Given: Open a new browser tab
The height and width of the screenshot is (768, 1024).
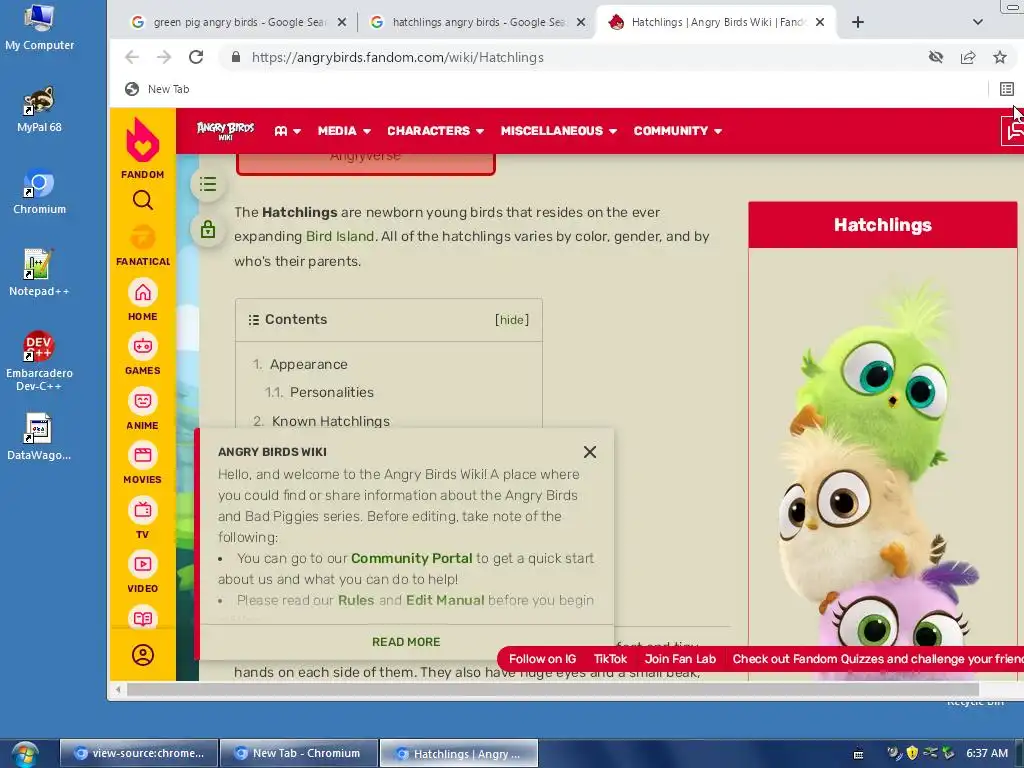Looking at the screenshot, I should 857,22.
